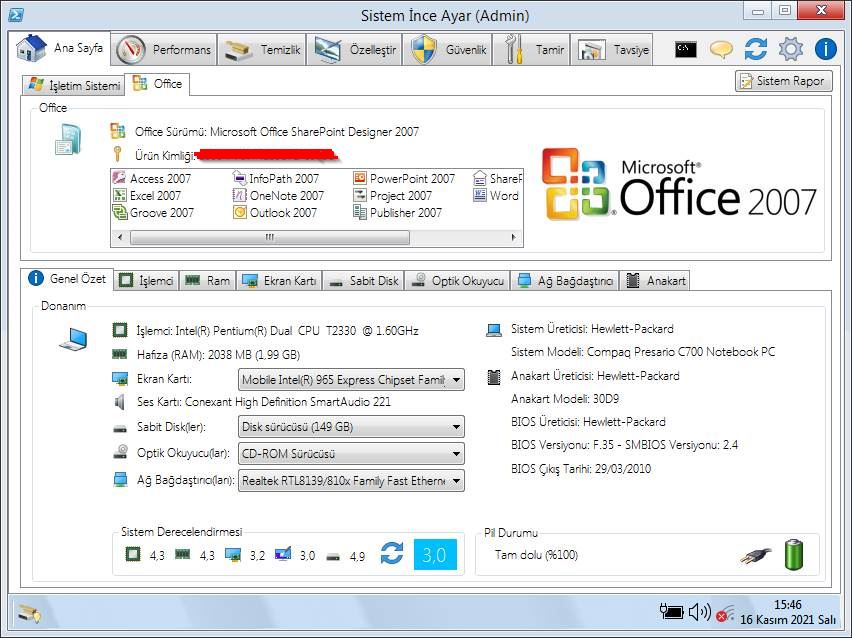Click the network error icon in tray
The height and width of the screenshot is (638, 852).
[725, 613]
